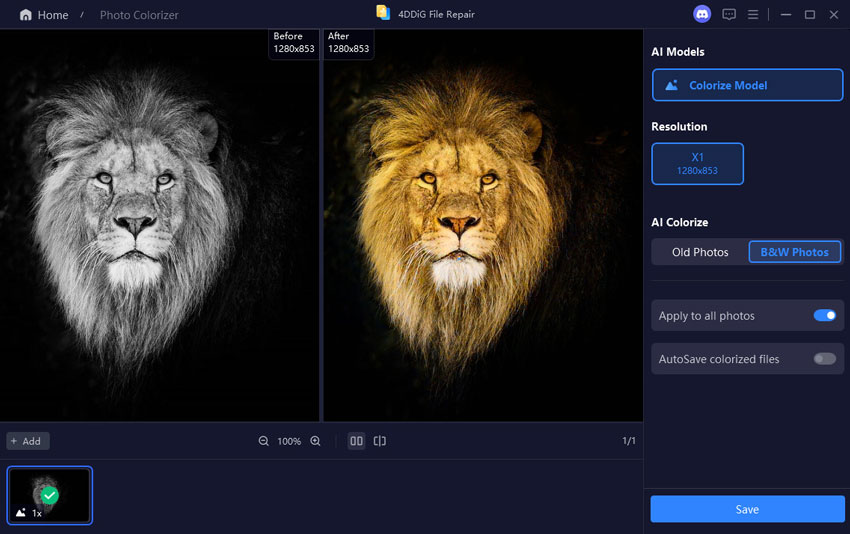Select the Colorize Model button

point(747,85)
